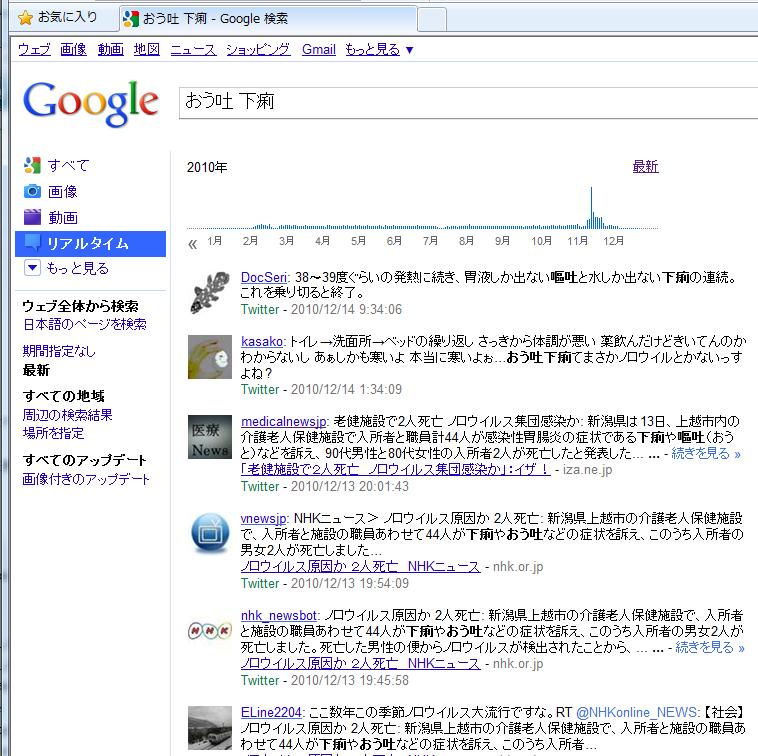Click the camera icon for 画像

coord(32,191)
